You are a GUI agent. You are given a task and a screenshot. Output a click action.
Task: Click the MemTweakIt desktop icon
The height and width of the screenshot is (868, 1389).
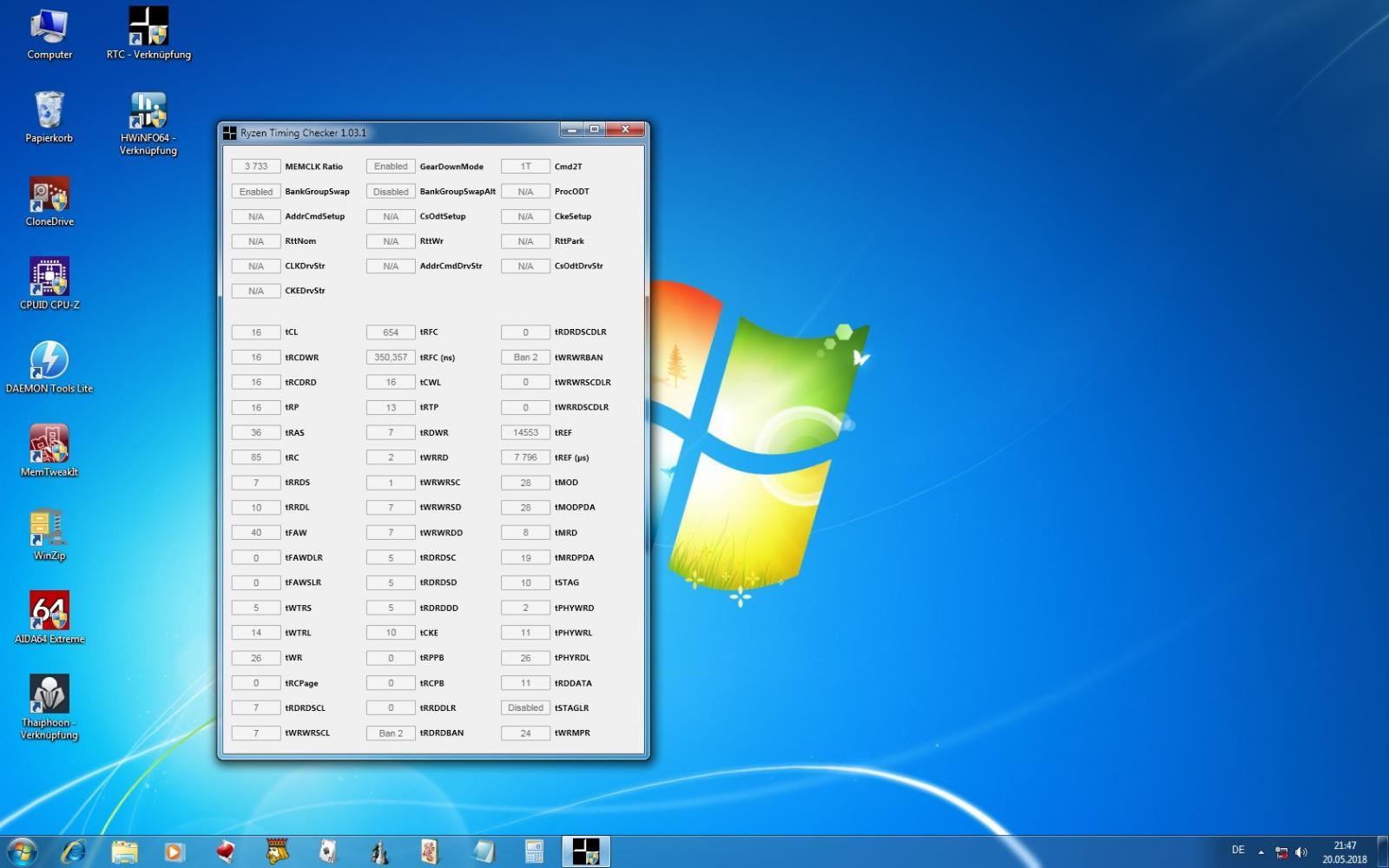tap(49, 444)
